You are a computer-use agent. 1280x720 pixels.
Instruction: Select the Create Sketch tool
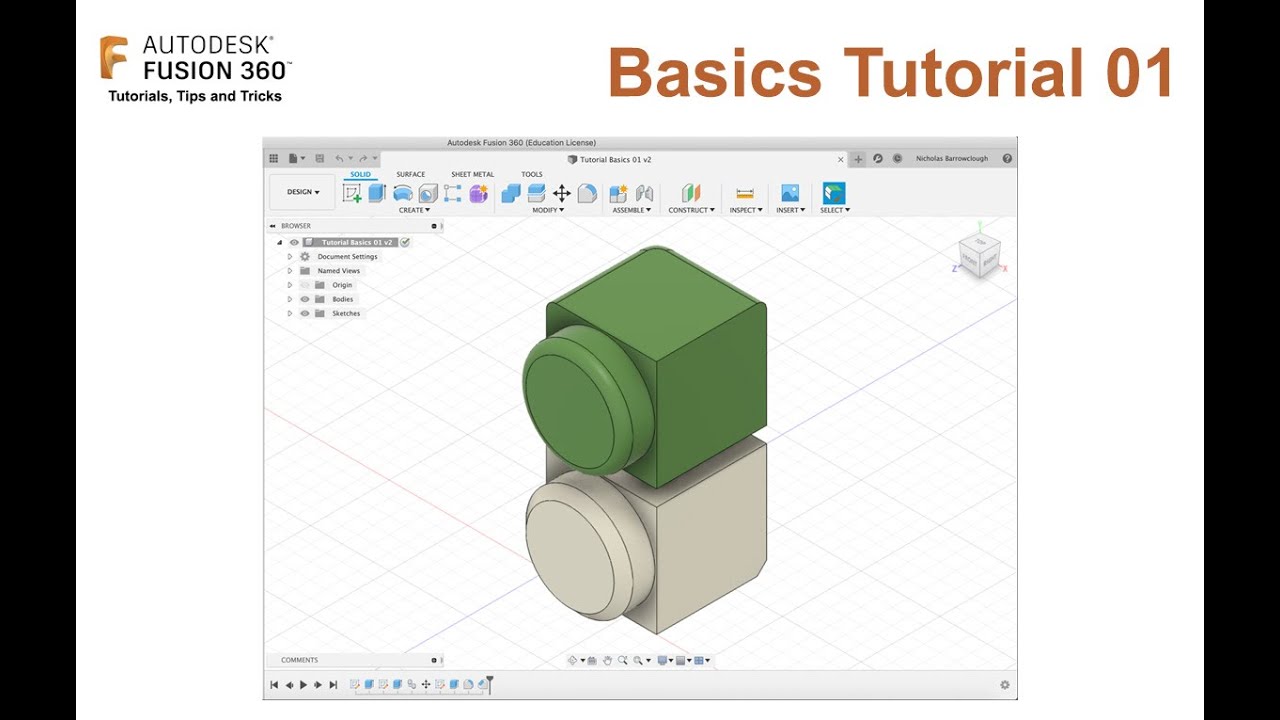(x=352, y=193)
